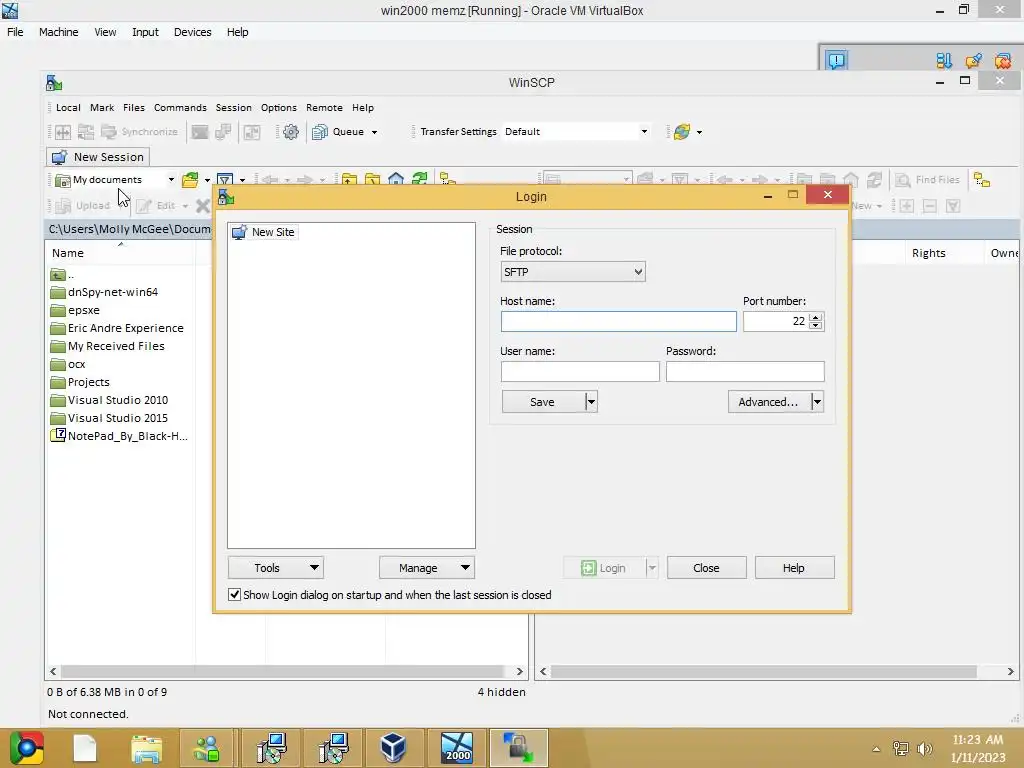1024x768 pixels.
Task: Click the home directory icon in local panel
Action: coord(396,179)
